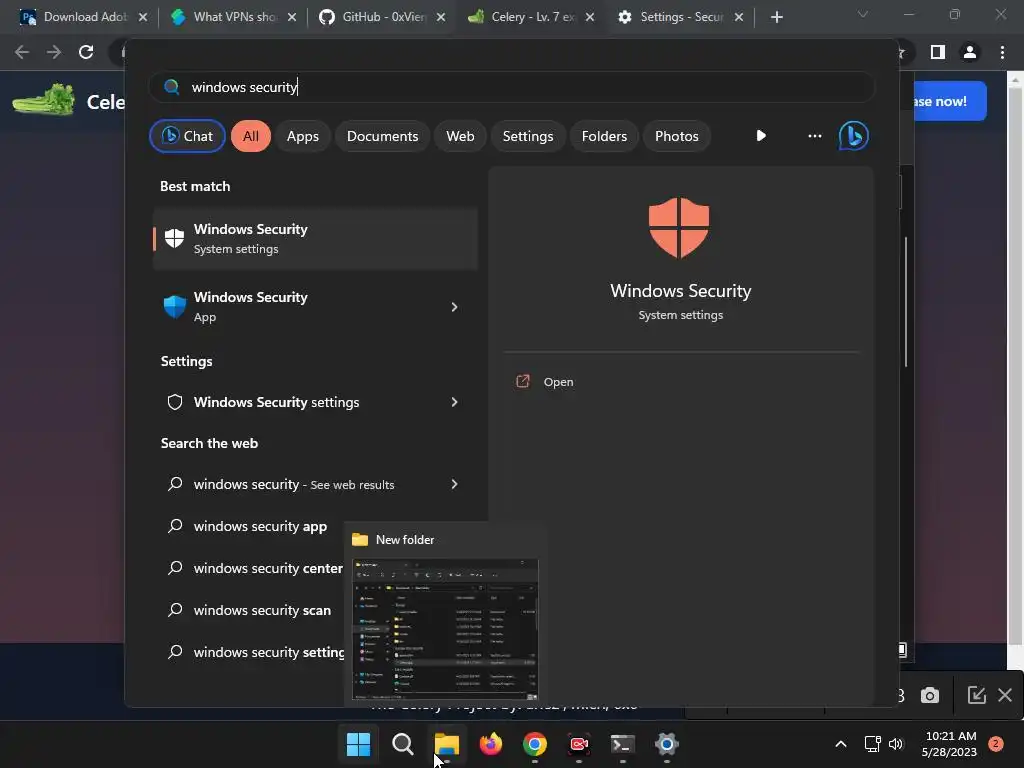
Task: Expand Windows Security App options chevron
Action: [455, 307]
